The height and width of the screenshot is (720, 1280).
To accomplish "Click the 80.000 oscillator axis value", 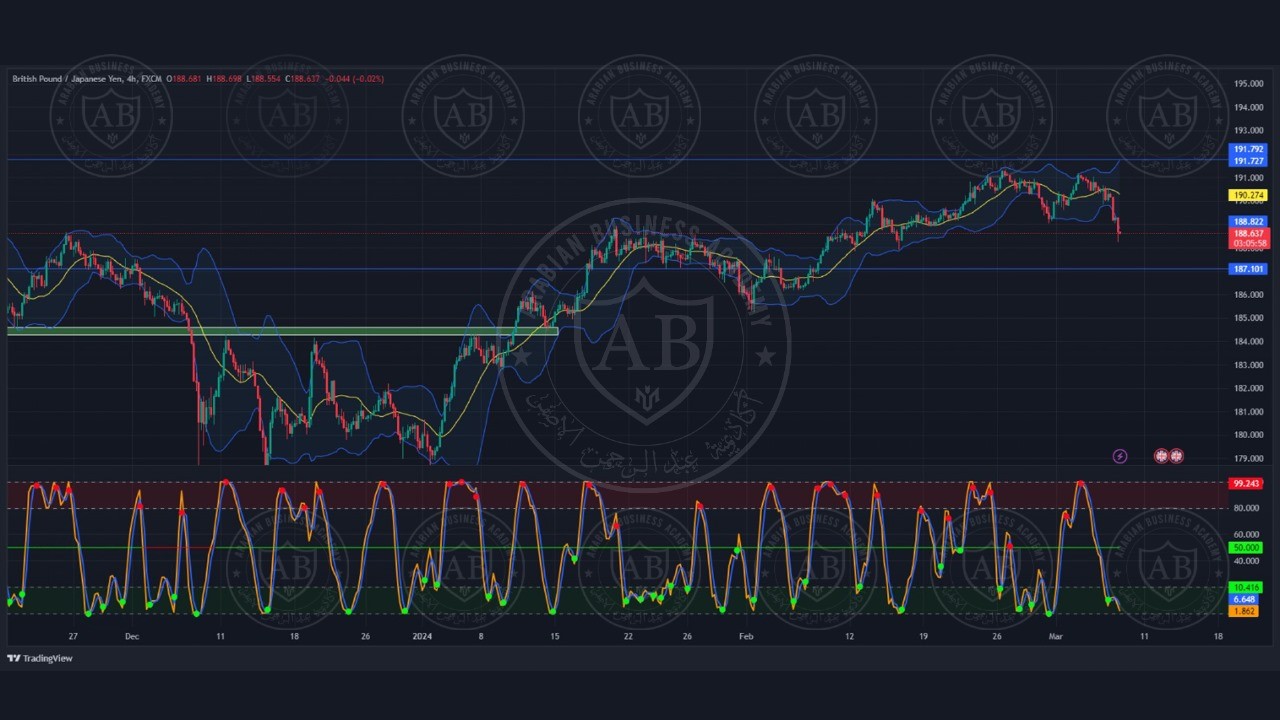I will tap(1245, 508).
